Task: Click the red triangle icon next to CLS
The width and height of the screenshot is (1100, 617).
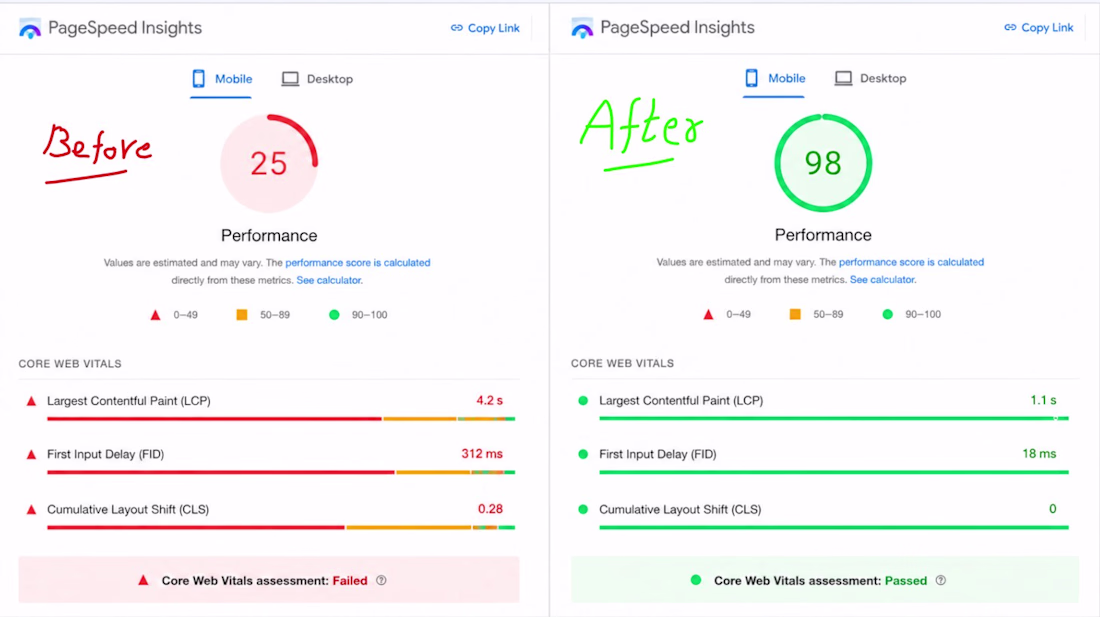Action: 31,510
